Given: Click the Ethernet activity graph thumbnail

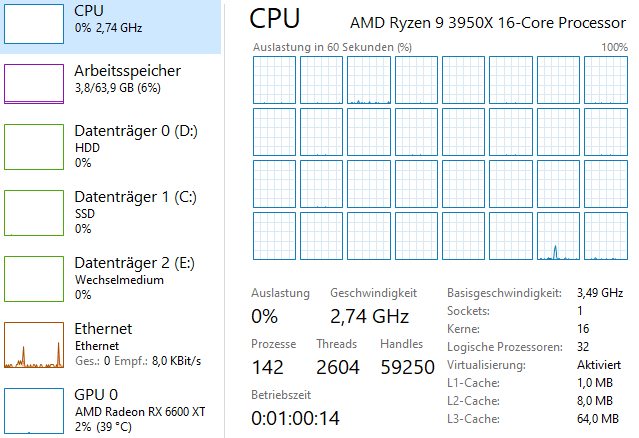Looking at the screenshot, I should (x=34, y=344).
